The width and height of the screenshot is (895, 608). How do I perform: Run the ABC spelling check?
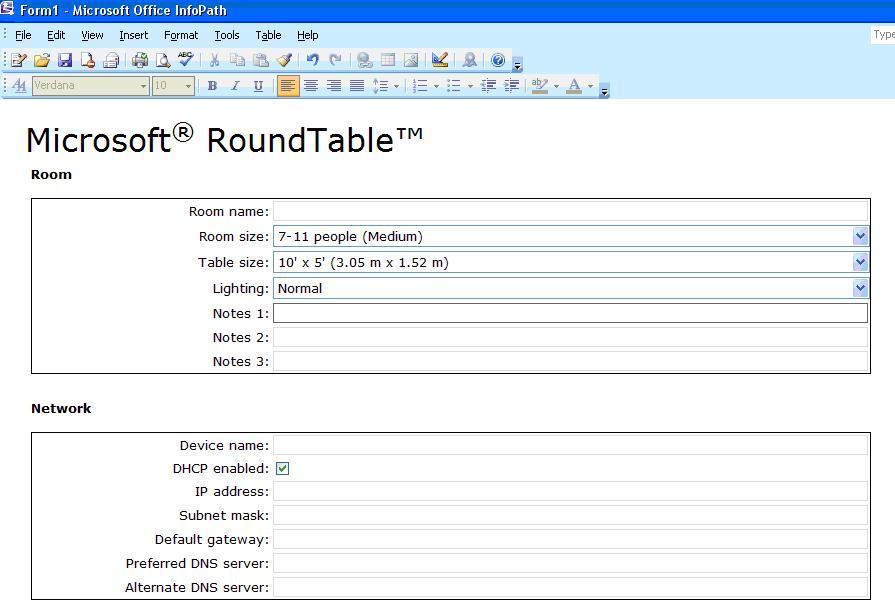click(x=186, y=60)
